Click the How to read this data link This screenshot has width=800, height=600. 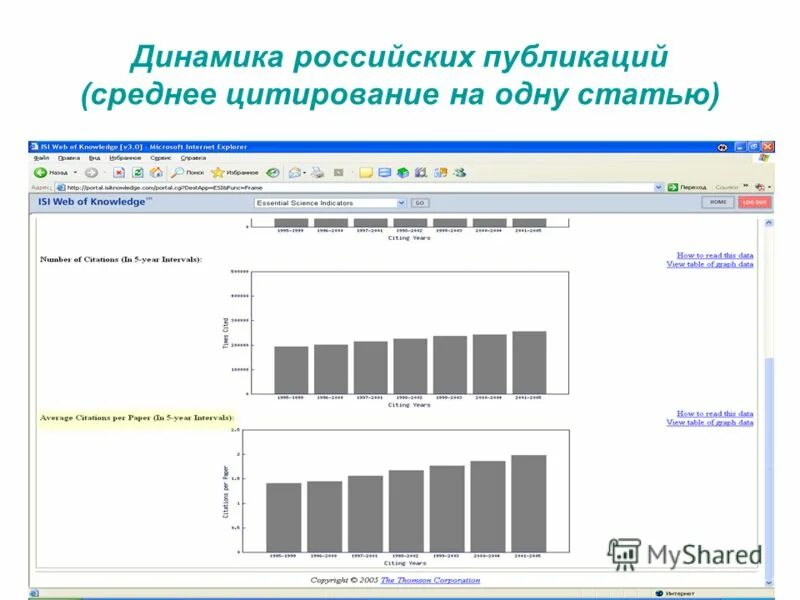pos(714,253)
